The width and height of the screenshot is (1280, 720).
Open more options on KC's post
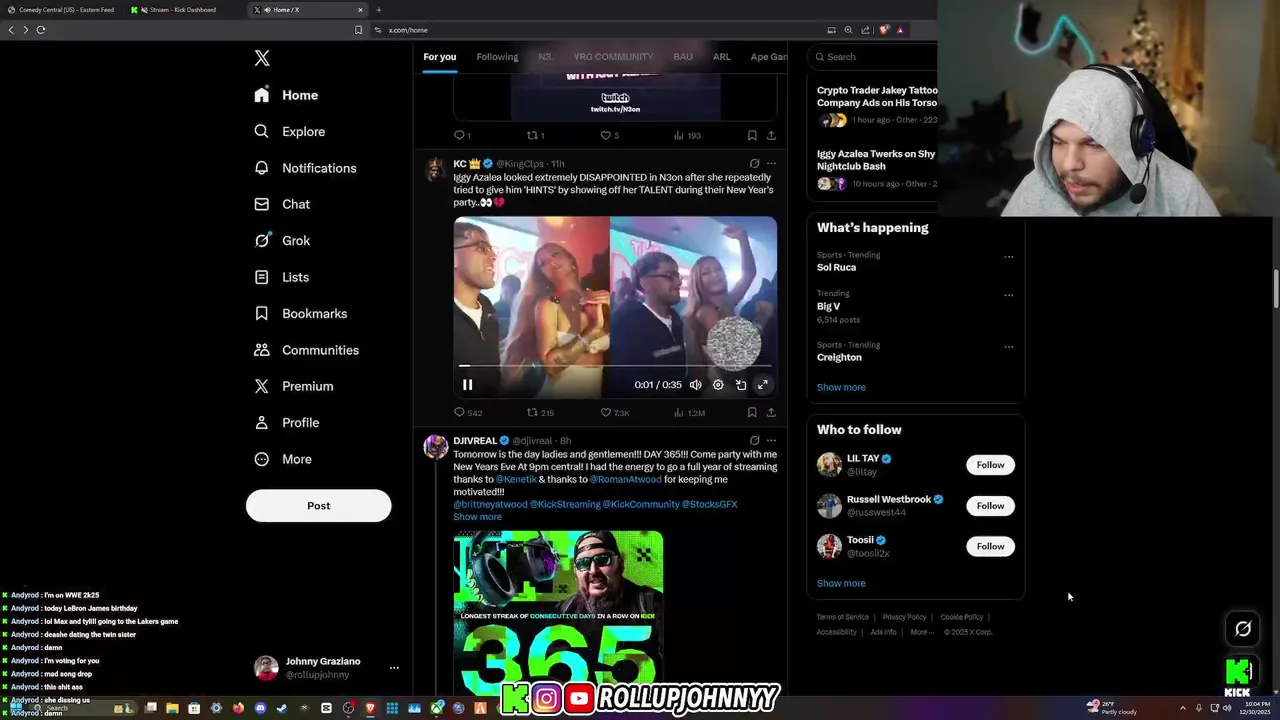pos(771,163)
